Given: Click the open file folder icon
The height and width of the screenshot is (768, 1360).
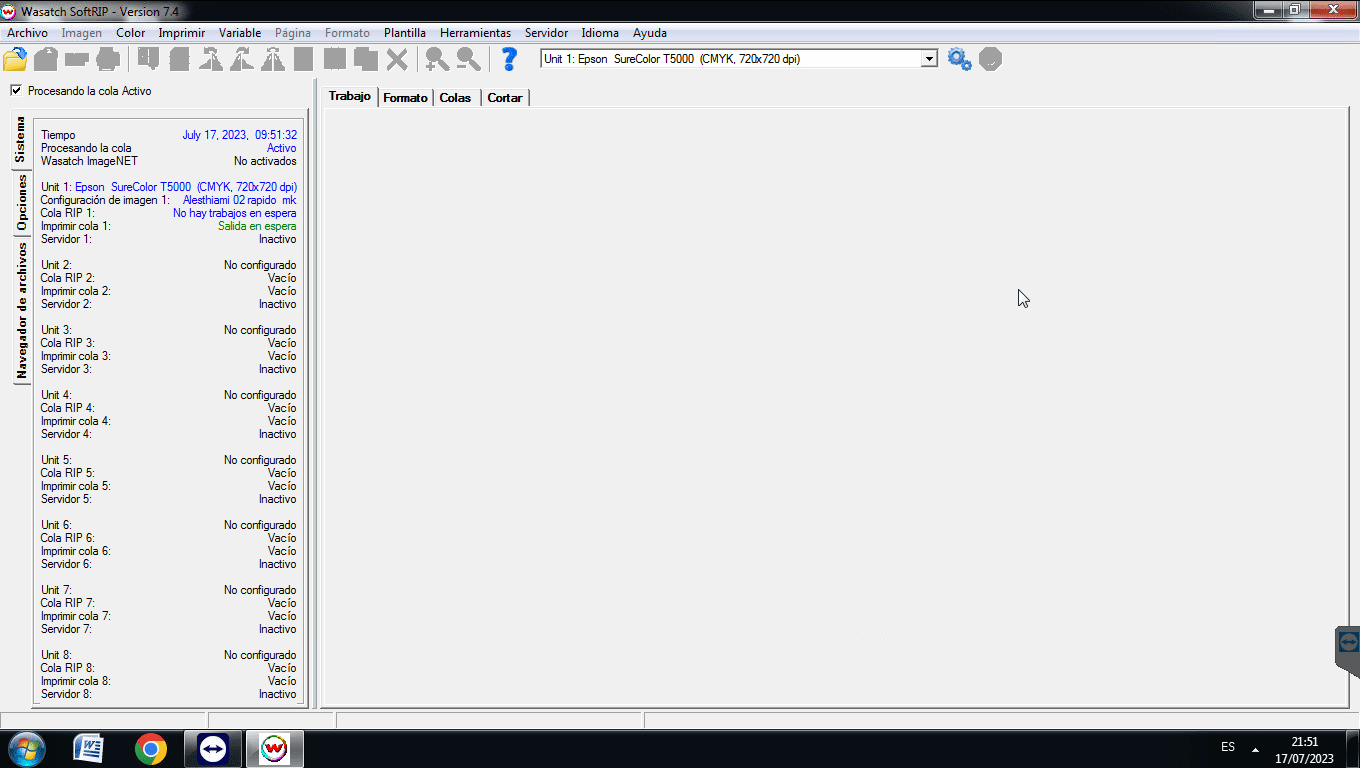Looking at the screenshot, I should click(x=15, y=59).
